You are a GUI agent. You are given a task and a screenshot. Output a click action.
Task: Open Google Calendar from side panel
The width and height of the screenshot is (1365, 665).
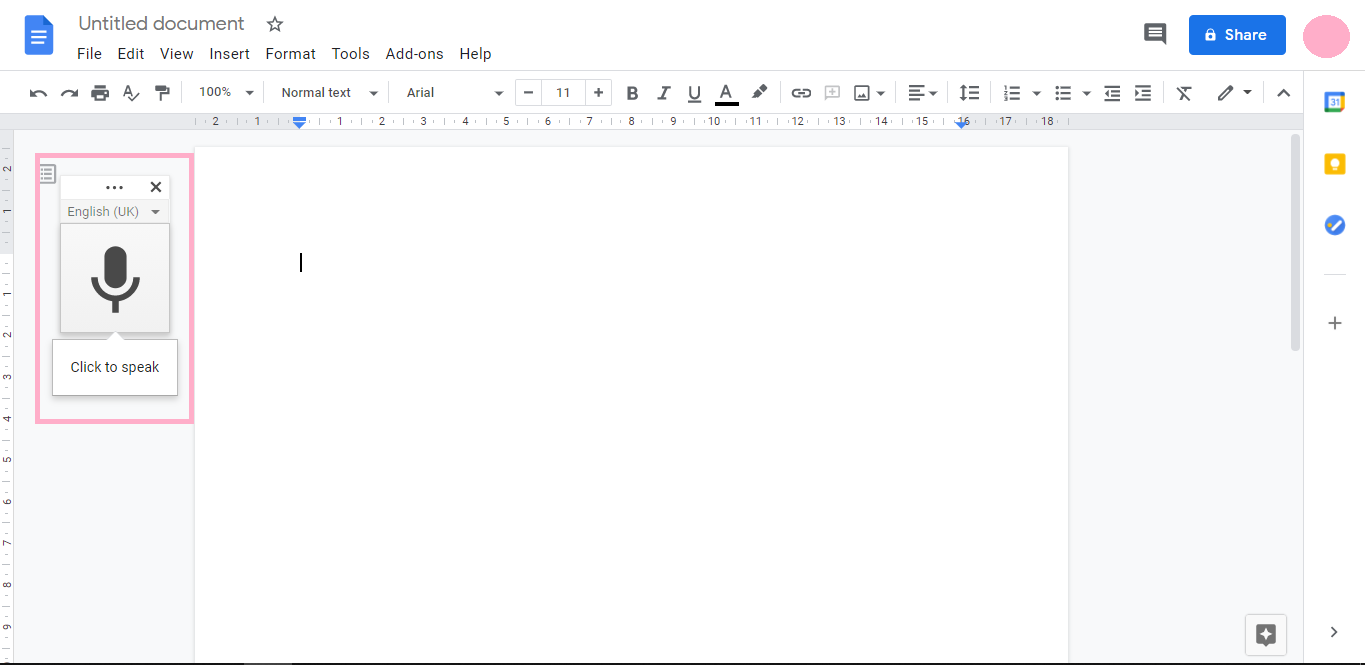tap(1335, 102)
